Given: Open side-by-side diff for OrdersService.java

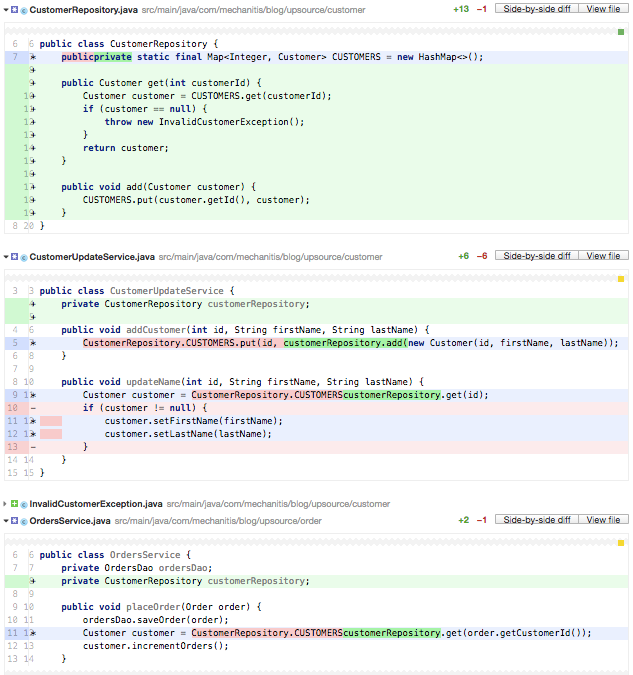Looking at the screenshot, I should [537, 520].
